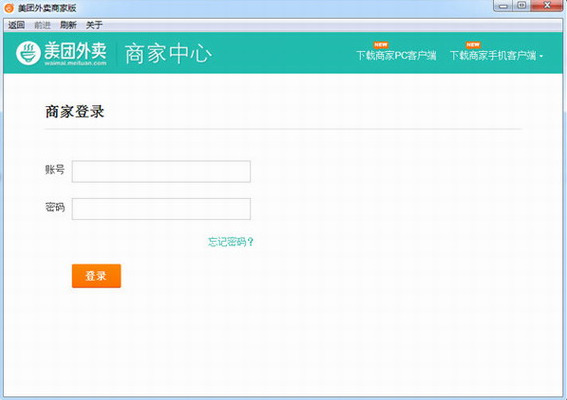Minimize the 美团外卖商家版 window
Screen dimensions: 567x400
(x=503, y=6)
